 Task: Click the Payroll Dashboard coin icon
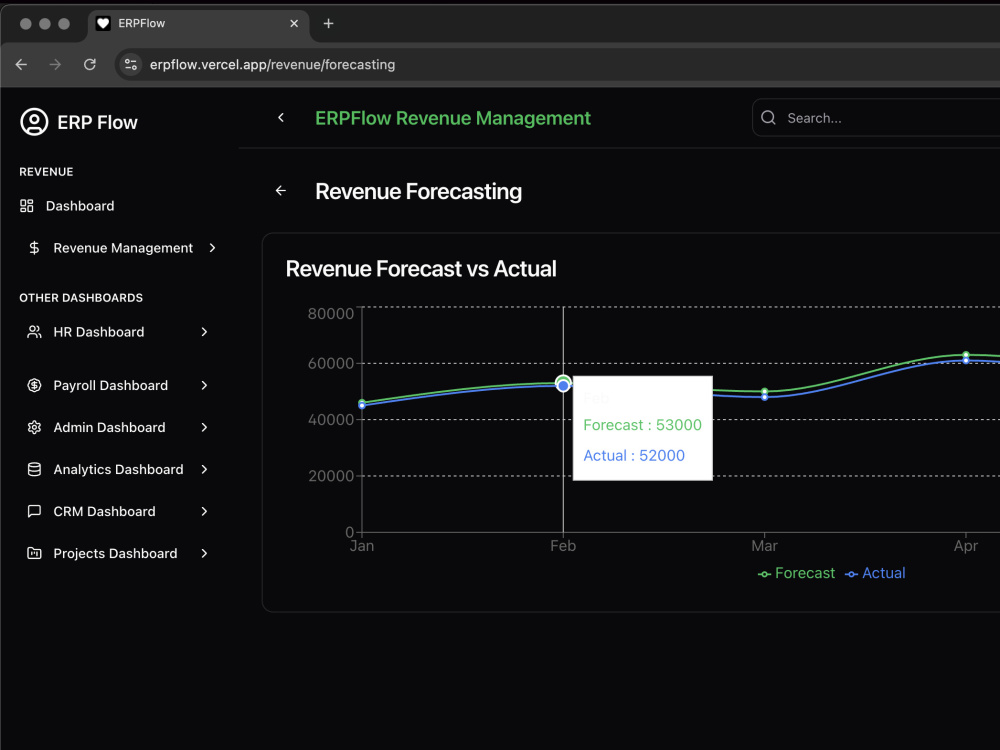[x=34, y=385]
